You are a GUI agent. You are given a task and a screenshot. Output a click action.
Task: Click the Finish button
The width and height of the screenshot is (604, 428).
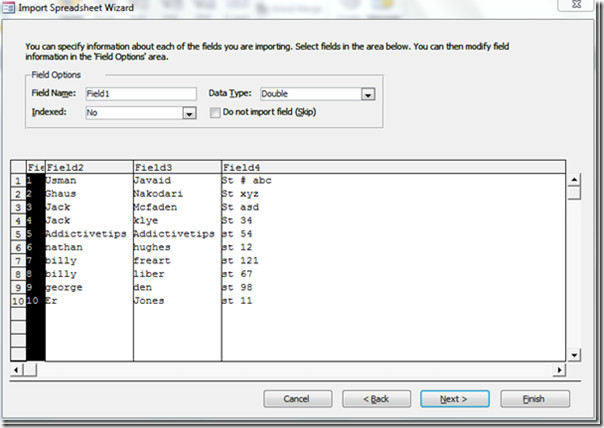pyautogui.click(x=535, y=399)
